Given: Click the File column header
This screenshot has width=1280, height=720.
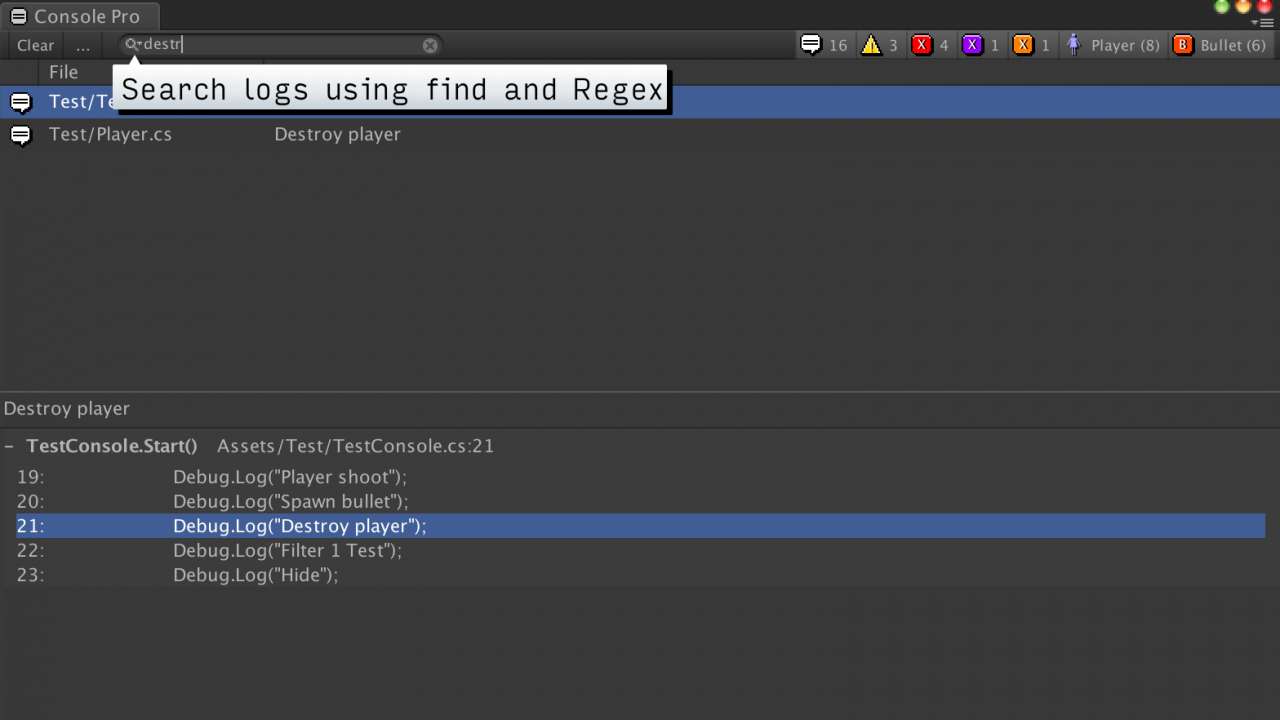Looking at the screenshot, I should click(64, 72).
